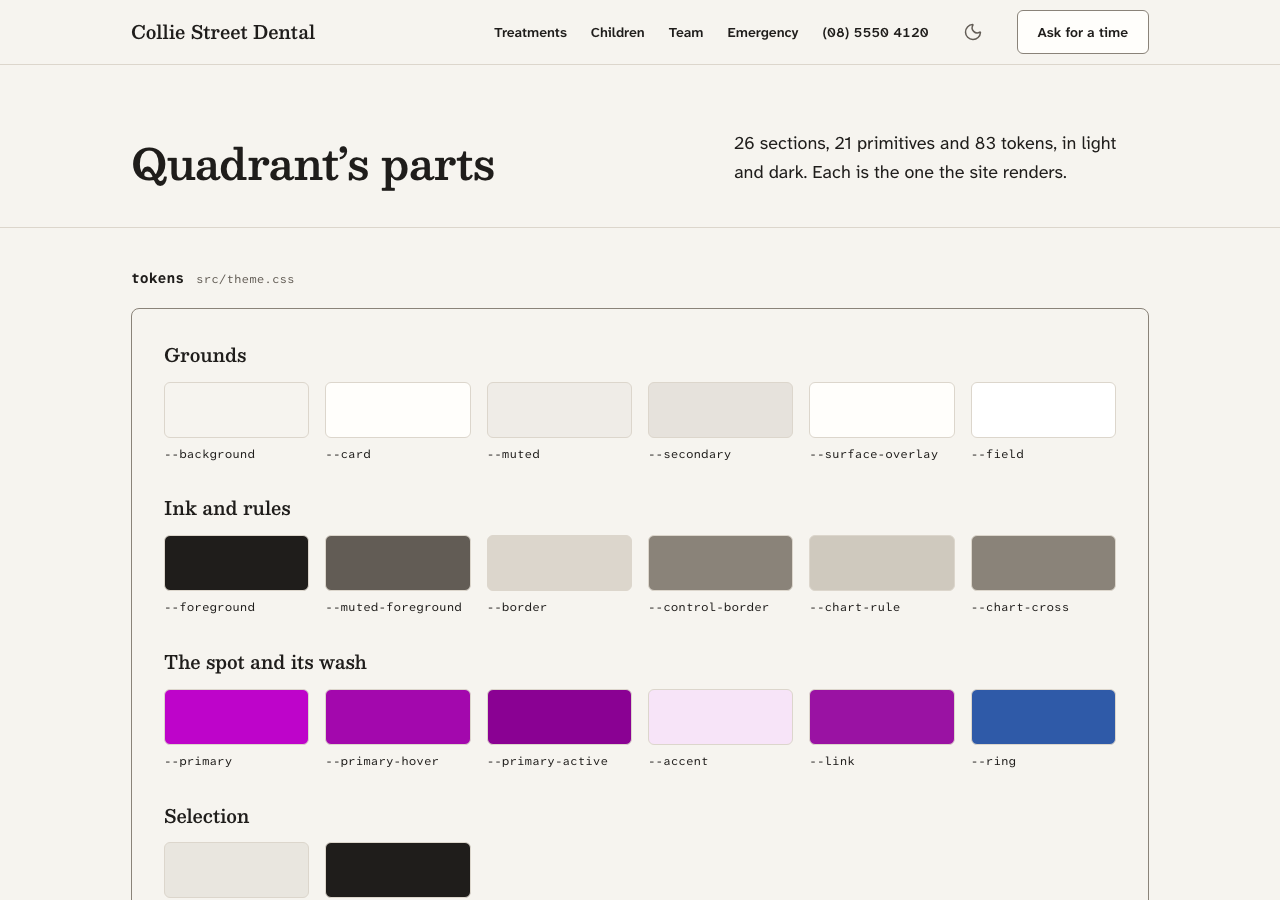The image size is (1280, 900).
Task: Click the 'tokens' section label
Action: tap(157, 278)
